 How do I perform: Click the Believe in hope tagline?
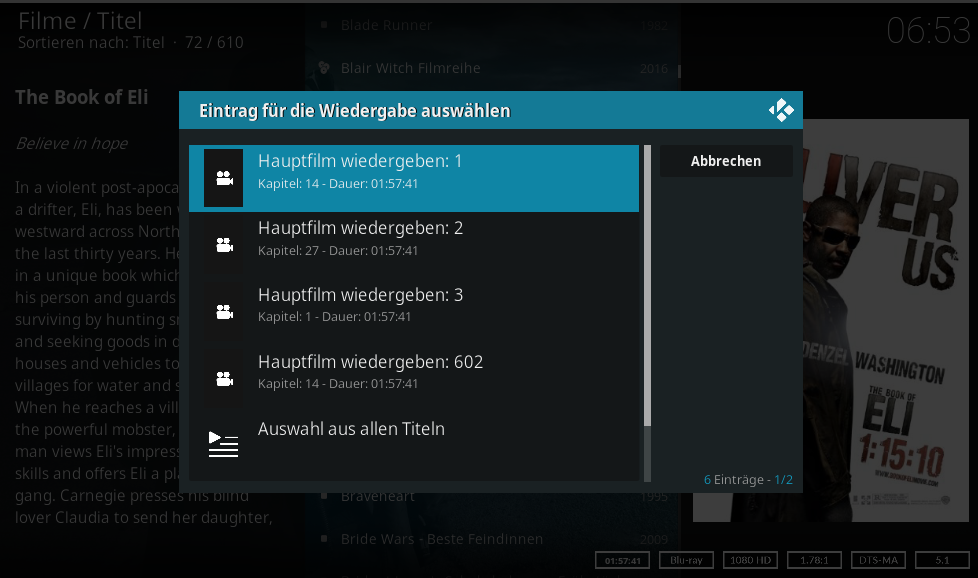pos(71,143)
